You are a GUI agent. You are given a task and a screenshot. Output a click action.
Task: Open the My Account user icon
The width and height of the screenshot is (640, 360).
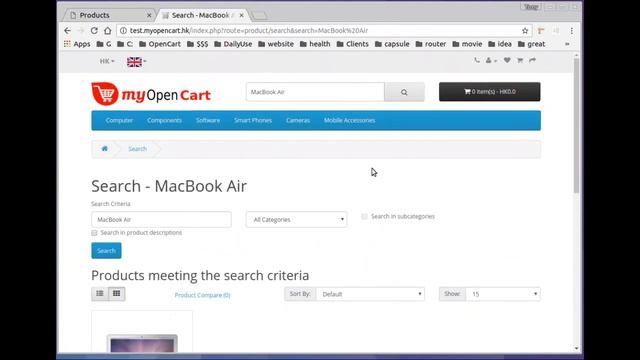point(491,60)
